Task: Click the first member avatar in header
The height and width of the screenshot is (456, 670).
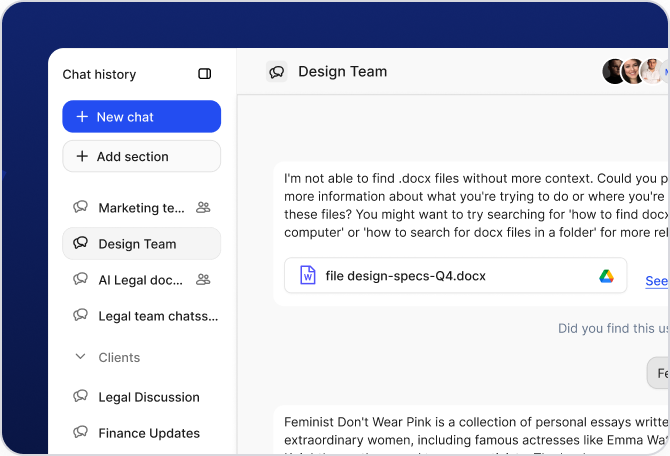Action: [x=613, y=72]
